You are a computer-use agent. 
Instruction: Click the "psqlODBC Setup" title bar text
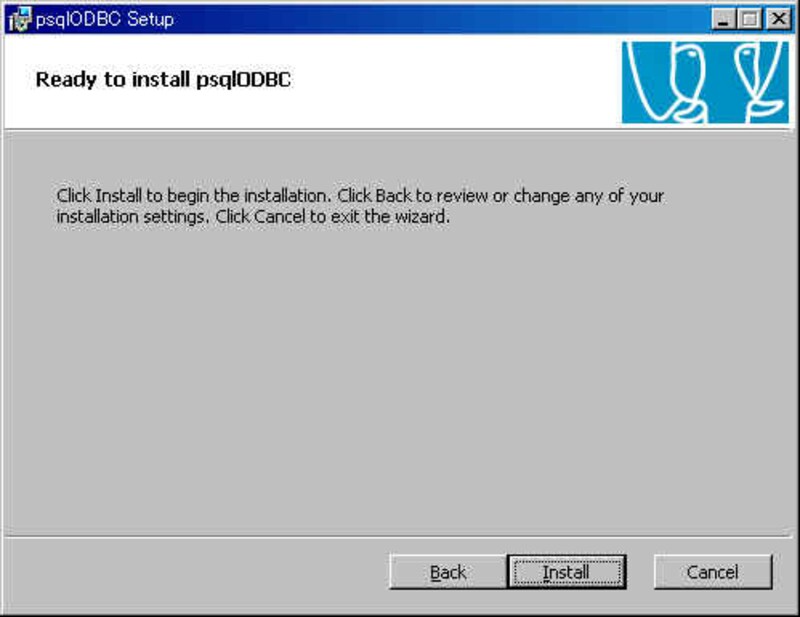pyautogui.click(x=105, y=19)
